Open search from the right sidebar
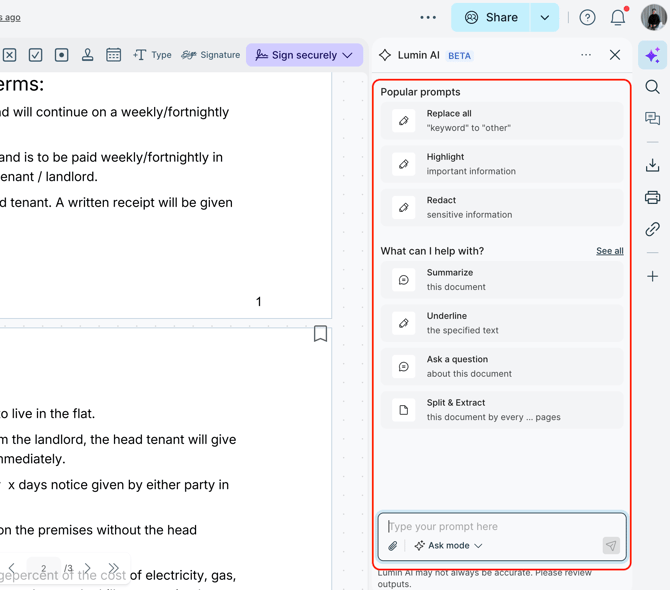The height and width of the screenshot is (590, 670). click(x=652, y=87)
